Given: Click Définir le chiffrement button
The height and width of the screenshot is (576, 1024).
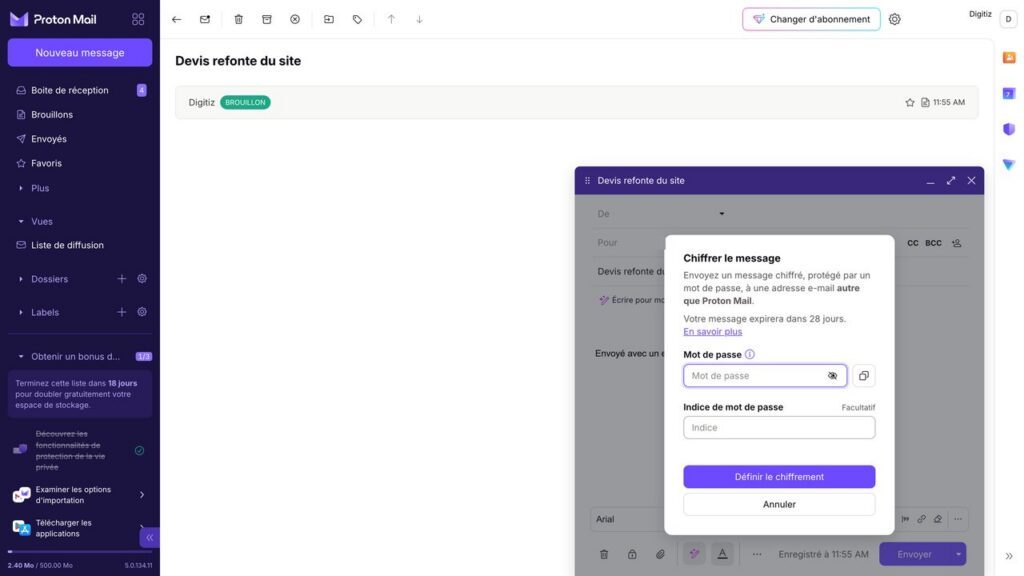Looking at the screenshot, I should pos(779,477).
